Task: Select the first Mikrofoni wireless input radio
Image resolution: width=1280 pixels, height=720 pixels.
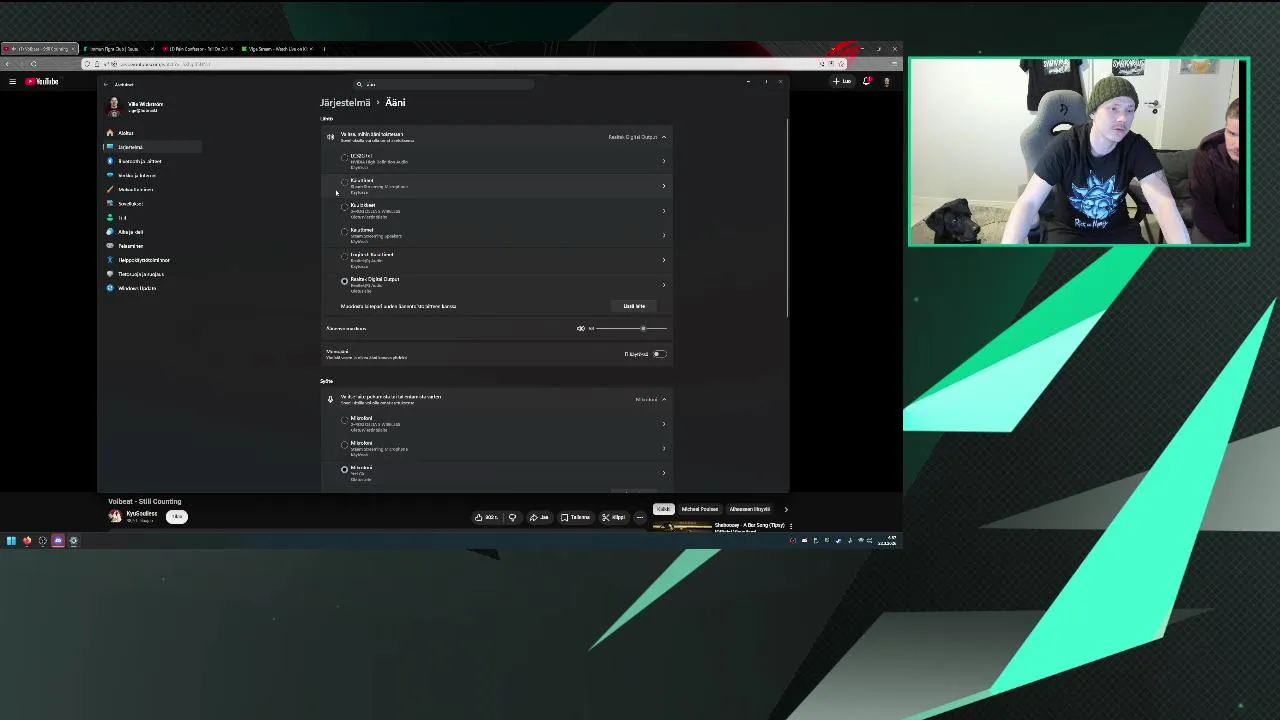Action: pyautogui.click(x=345, y=420)
